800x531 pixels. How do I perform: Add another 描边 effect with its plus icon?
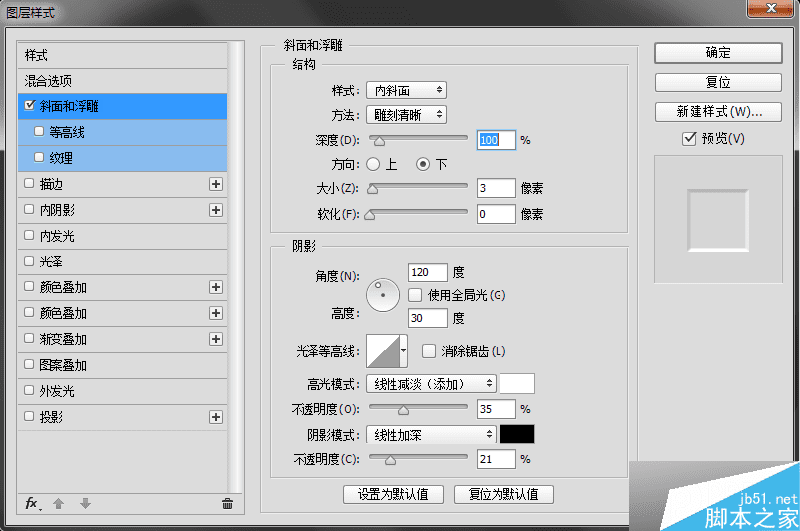pyautogui.click(x=216, y=184)
